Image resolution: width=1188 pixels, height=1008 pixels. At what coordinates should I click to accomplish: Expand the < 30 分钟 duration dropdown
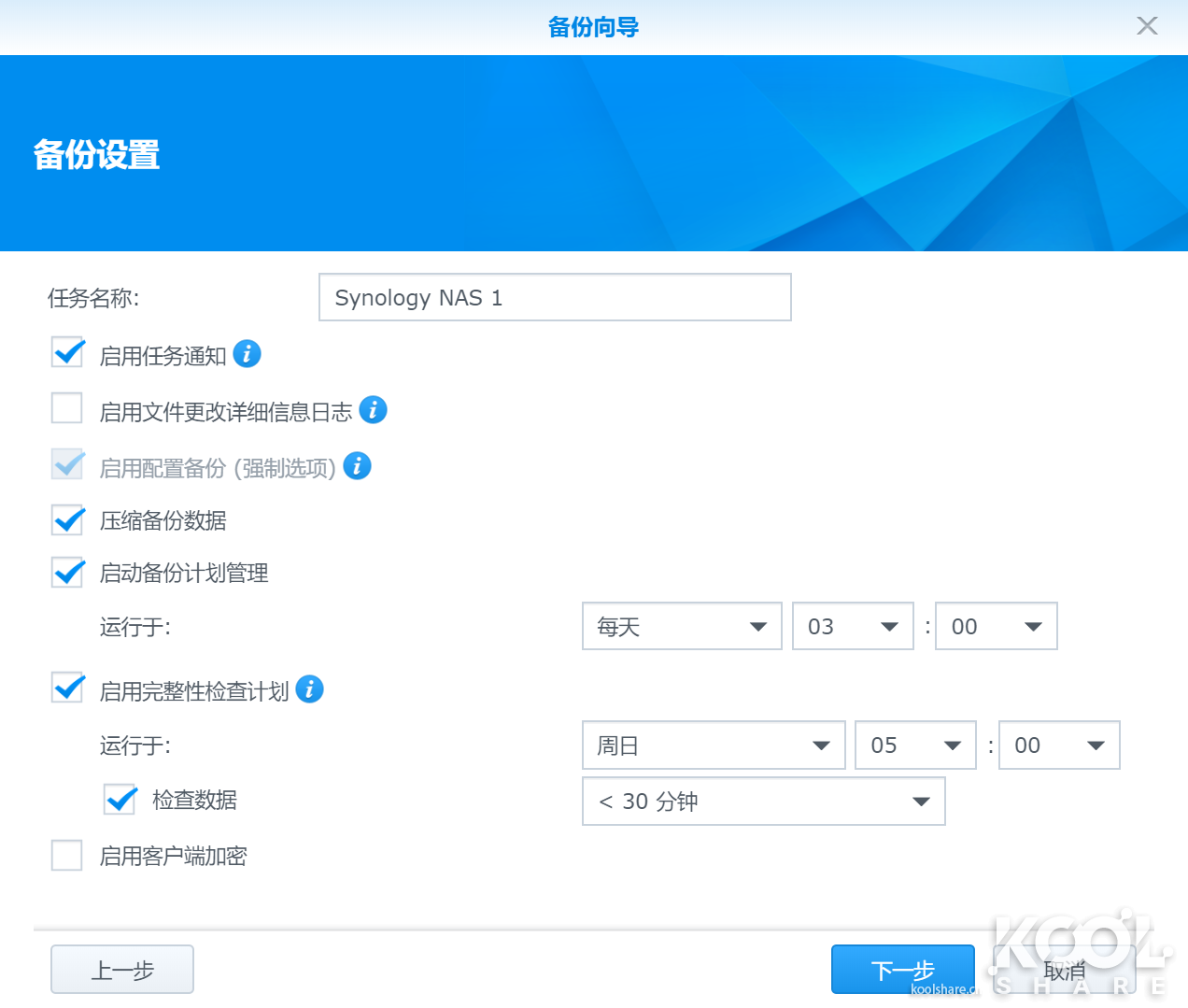click(763, 802)
